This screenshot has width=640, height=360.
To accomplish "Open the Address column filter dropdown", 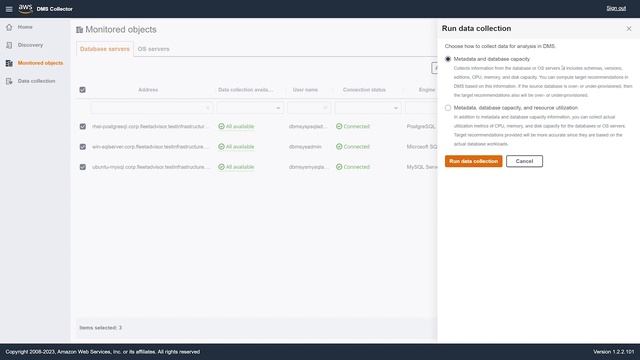I will click(x=151, y=108).
